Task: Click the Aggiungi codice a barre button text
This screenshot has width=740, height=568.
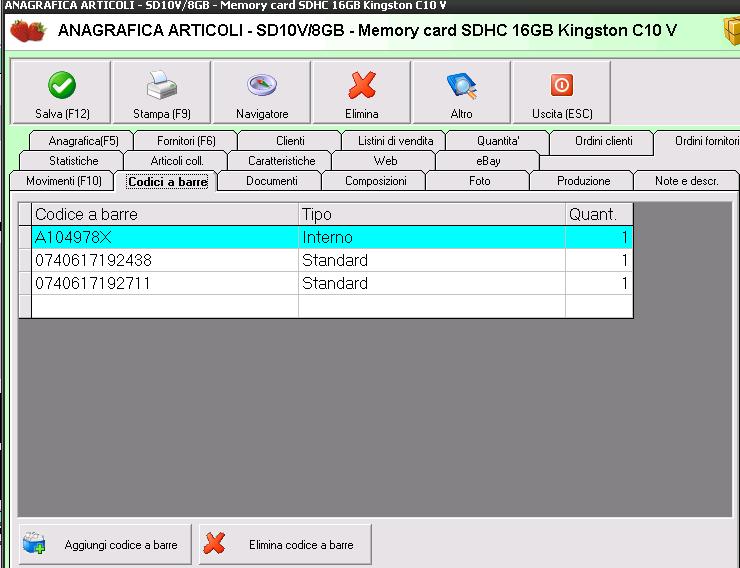Action: (121, 545)
